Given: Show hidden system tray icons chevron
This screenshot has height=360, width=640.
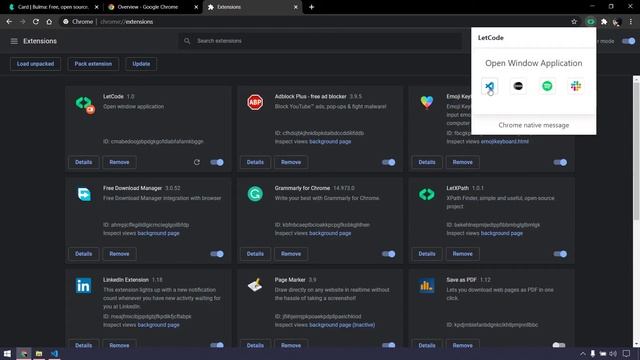Looking at the screenshot, I should coord(582,353).
